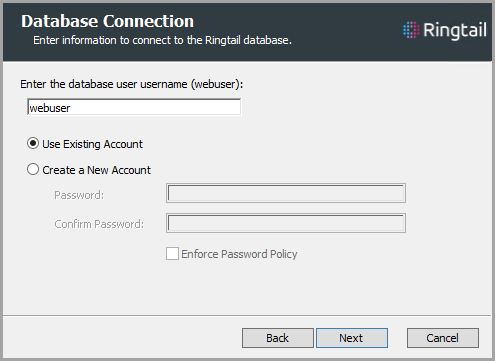Choose the Create a New Account radio button
Image resolution: width=495 pixels, height=361 pixels.
[x=33, y=169]
